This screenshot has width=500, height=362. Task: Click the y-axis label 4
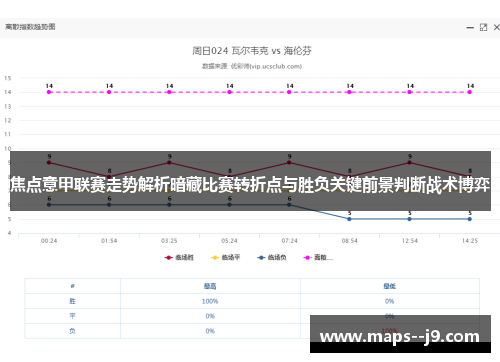click(9, 233)
